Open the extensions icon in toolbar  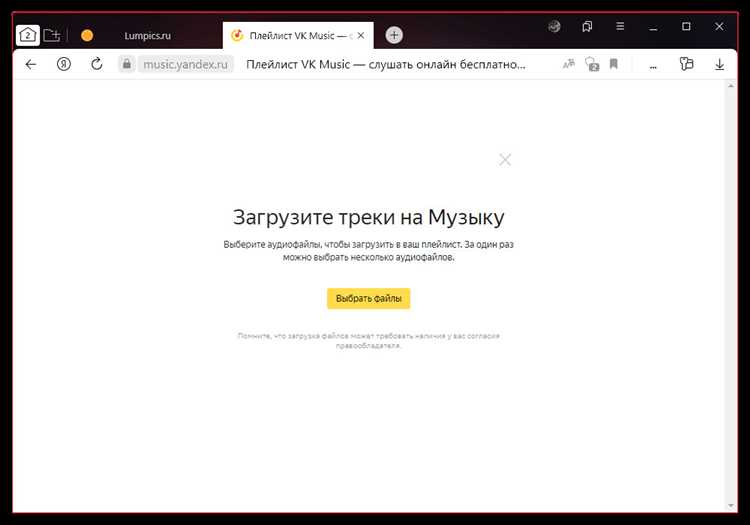click(x=686, y=64)
